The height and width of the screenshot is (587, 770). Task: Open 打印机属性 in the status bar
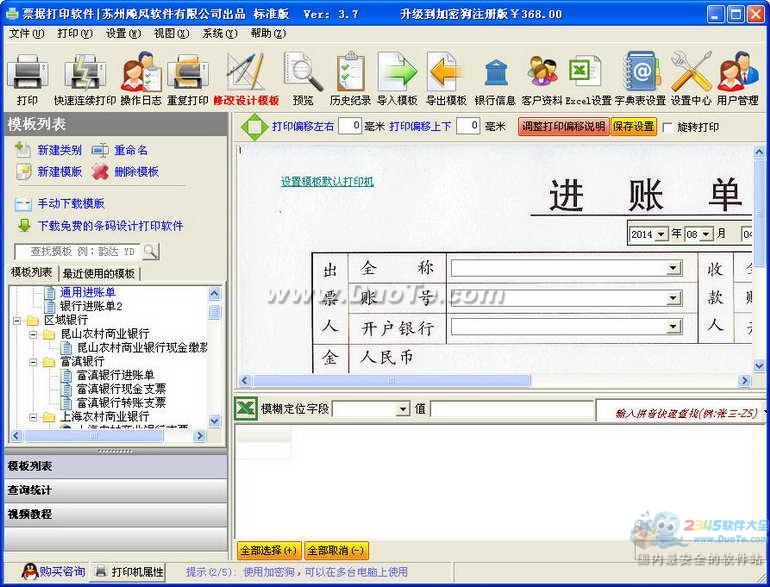click(129, 571)
